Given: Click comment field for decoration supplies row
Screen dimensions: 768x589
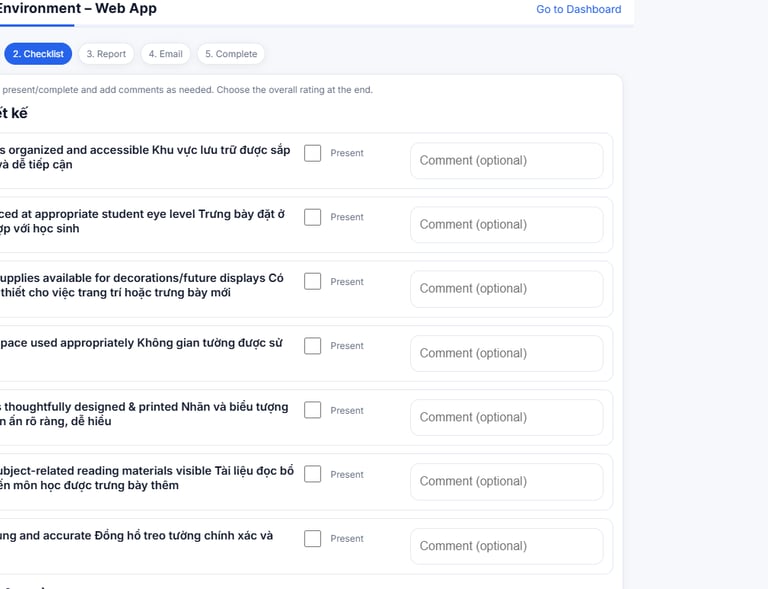Looking at the screenshot, I should (x=506, y=289).
